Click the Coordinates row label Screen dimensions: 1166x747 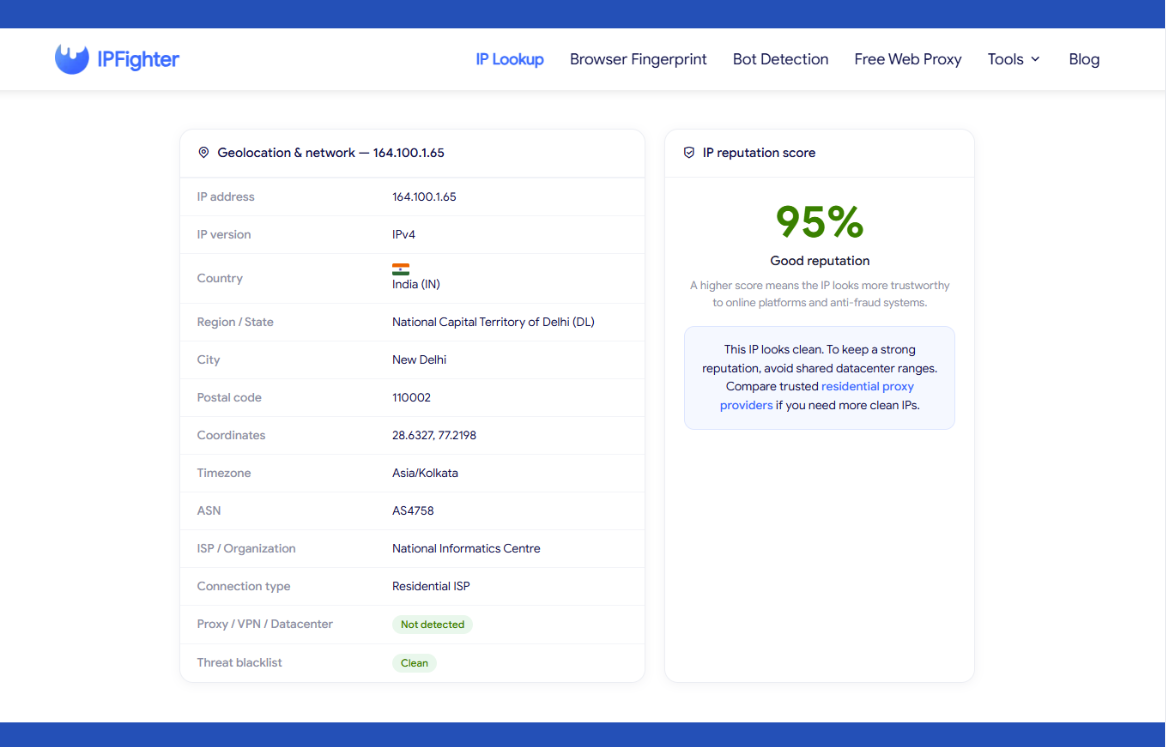[x=231, y=436]
